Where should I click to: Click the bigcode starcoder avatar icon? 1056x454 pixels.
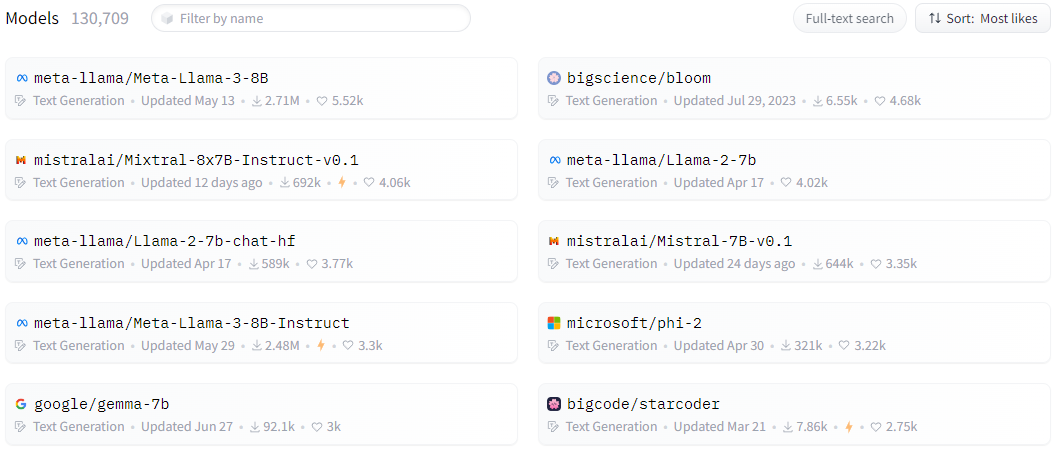[x=554, y=404]
